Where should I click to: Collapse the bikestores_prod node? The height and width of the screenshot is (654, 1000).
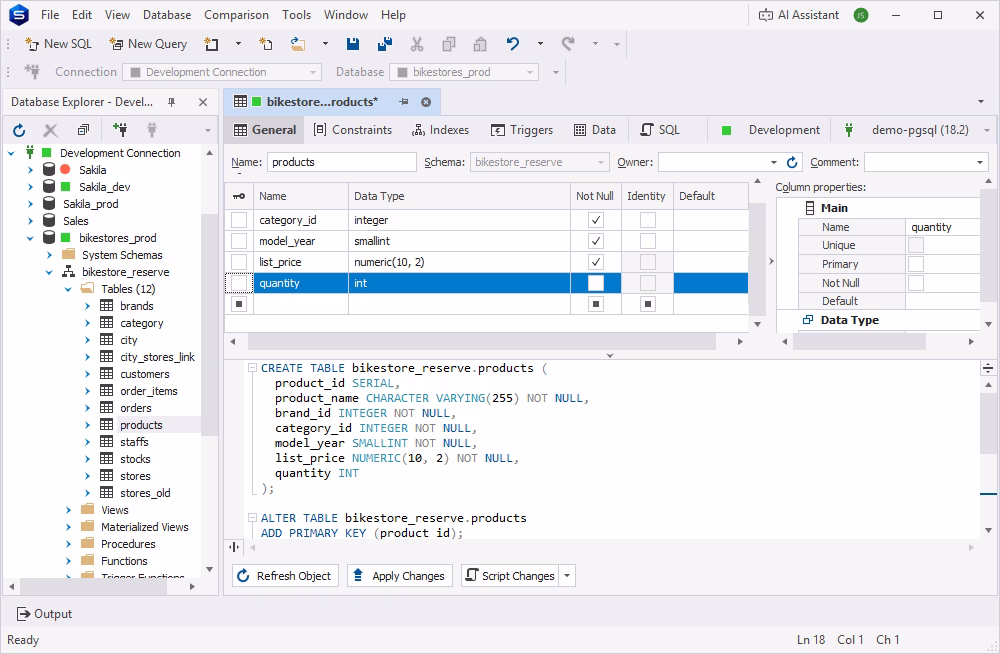click(x=30, y=238)
